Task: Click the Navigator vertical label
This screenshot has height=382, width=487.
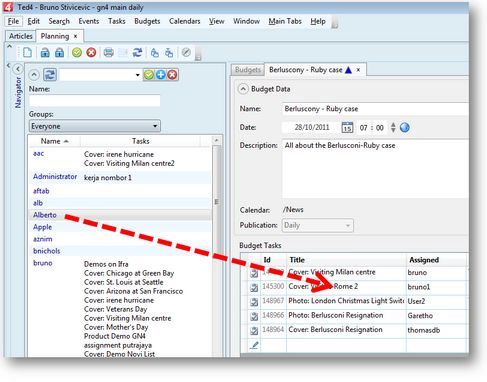Action: 18,93
